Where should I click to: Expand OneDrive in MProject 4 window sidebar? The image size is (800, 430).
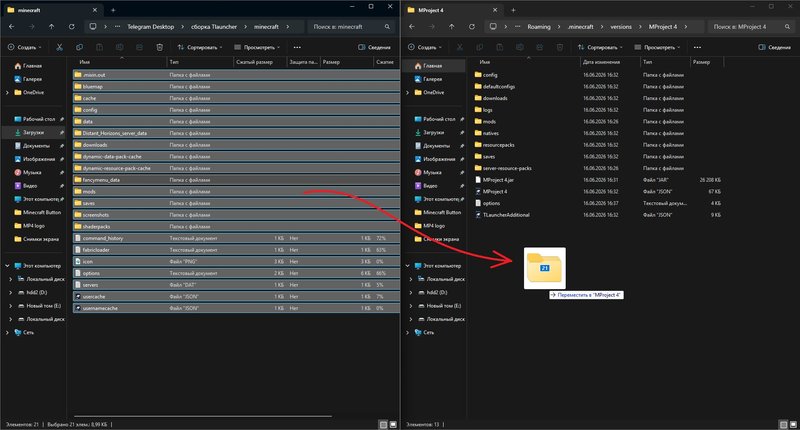point(407,92)
